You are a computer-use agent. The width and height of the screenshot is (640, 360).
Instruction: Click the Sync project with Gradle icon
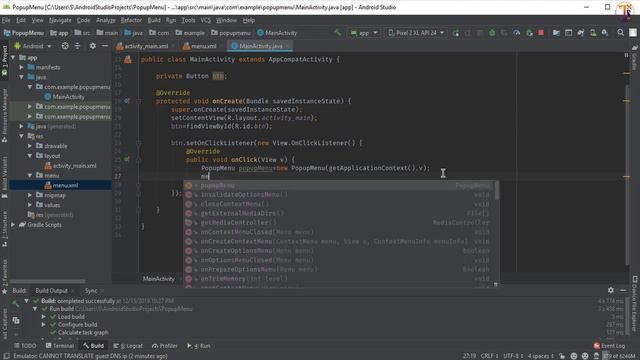[580, 33]
